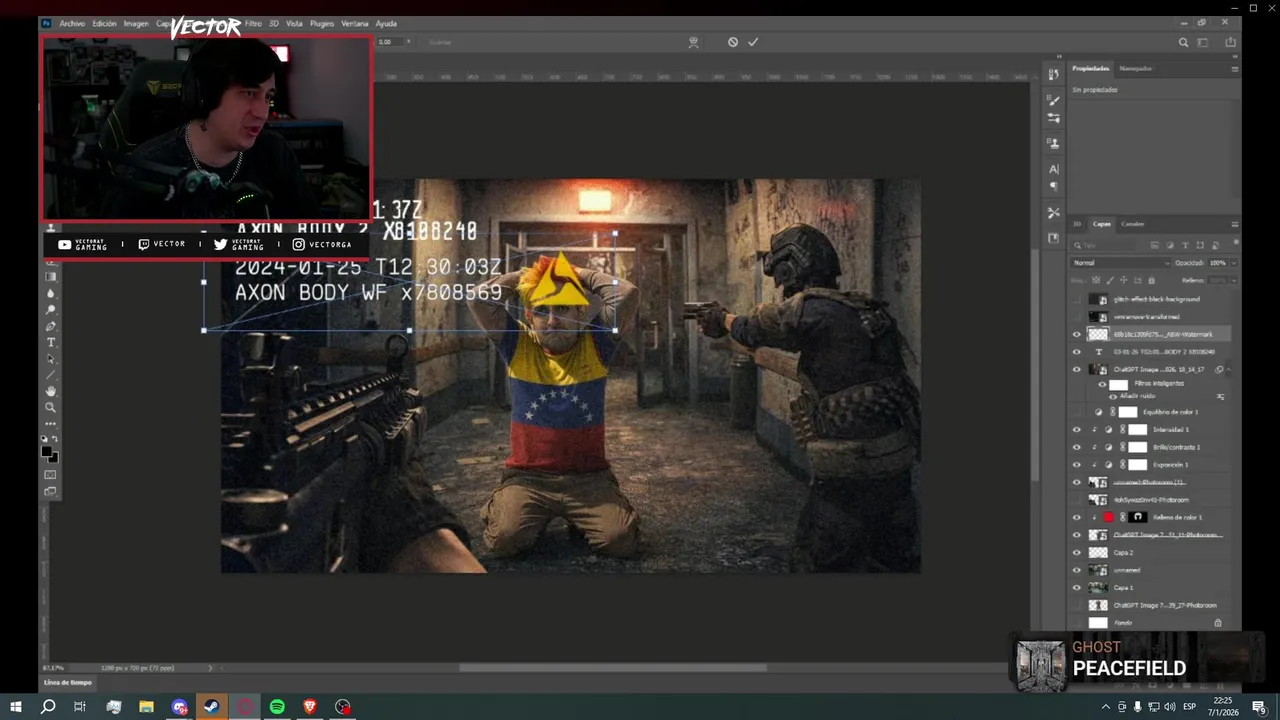Open the blend mode Normal dropdown
Viewport: 1280px width, 720px height.
pyautogui.click(x=1120, y=263)
